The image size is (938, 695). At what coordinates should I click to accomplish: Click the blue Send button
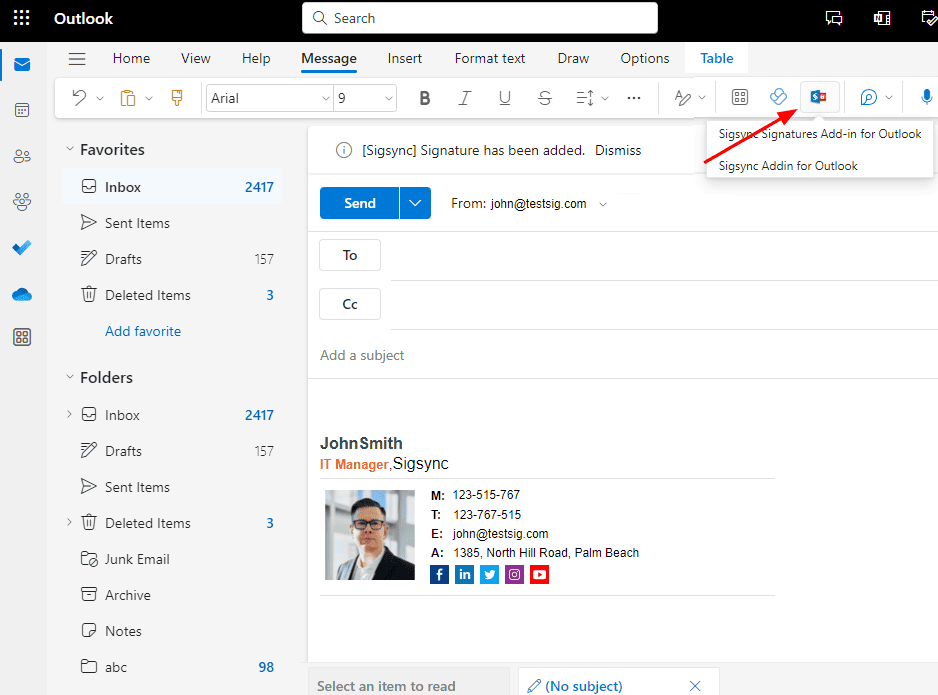coord(359,203)
